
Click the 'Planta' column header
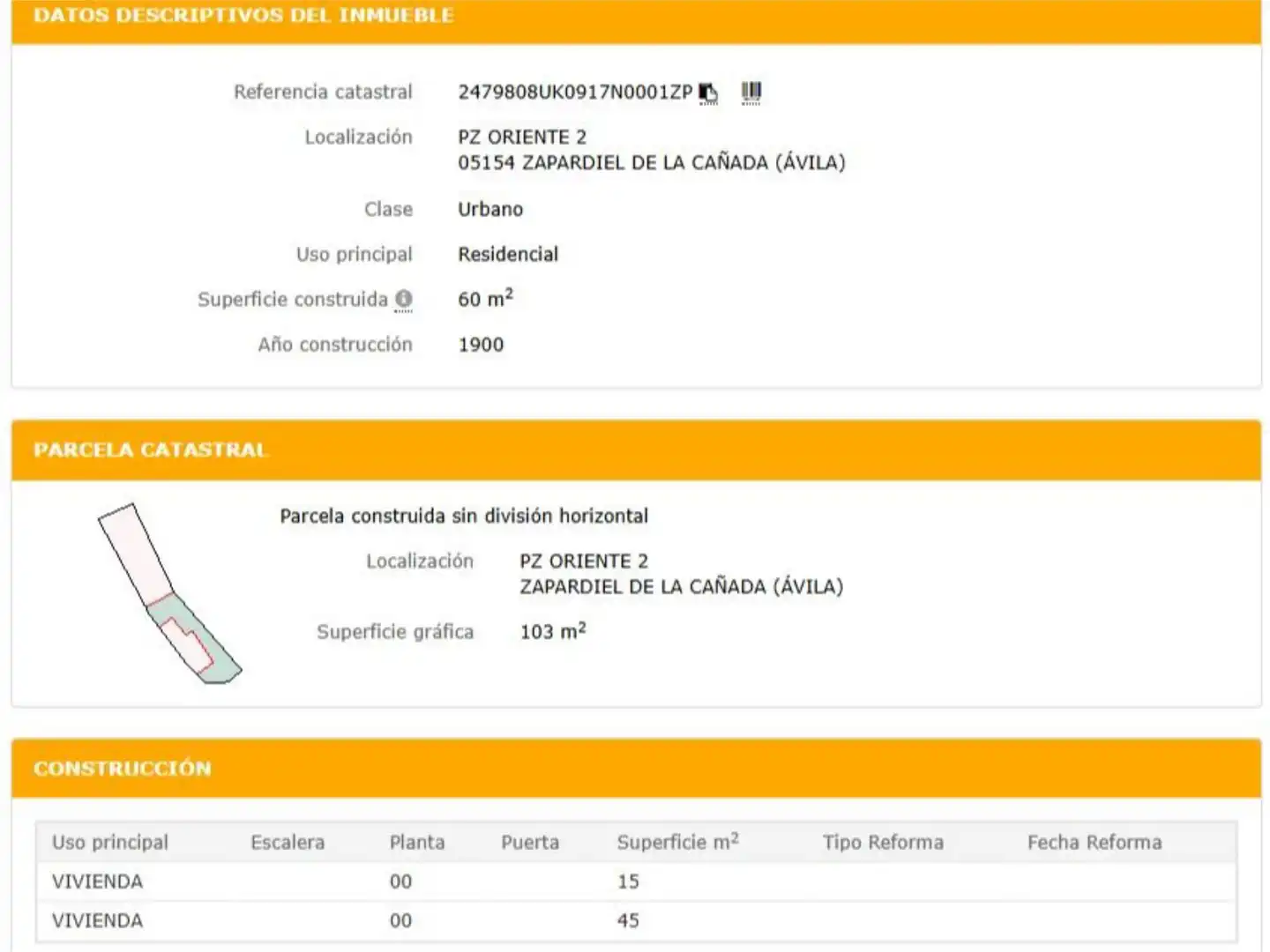(417, 843)
